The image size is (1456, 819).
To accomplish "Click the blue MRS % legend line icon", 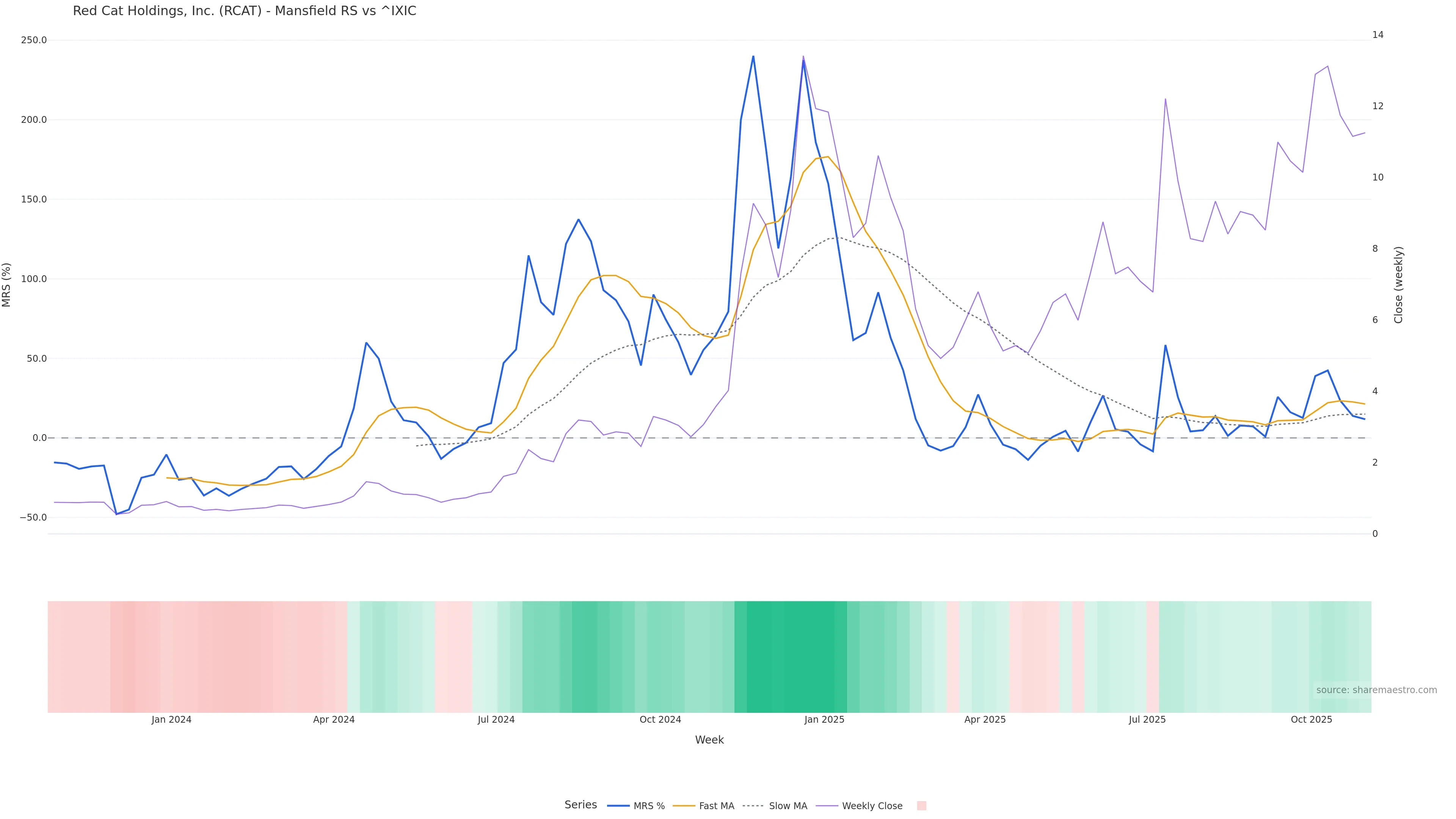I will tap(618, 806).
